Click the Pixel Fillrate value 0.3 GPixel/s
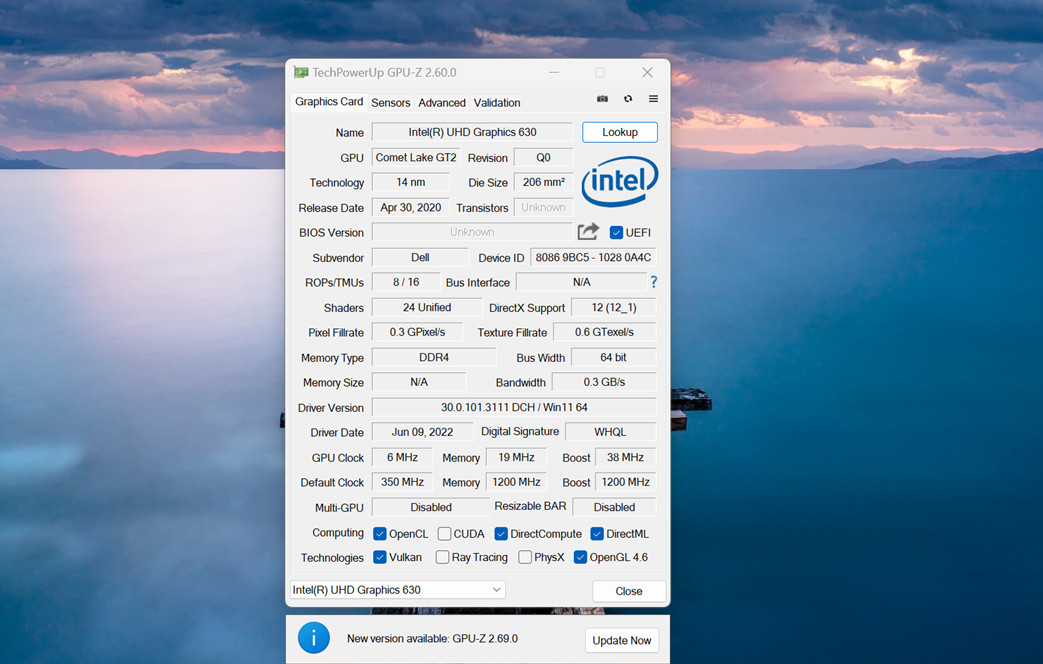Viewport: 1043px width, 664px height. coord(417,332)
